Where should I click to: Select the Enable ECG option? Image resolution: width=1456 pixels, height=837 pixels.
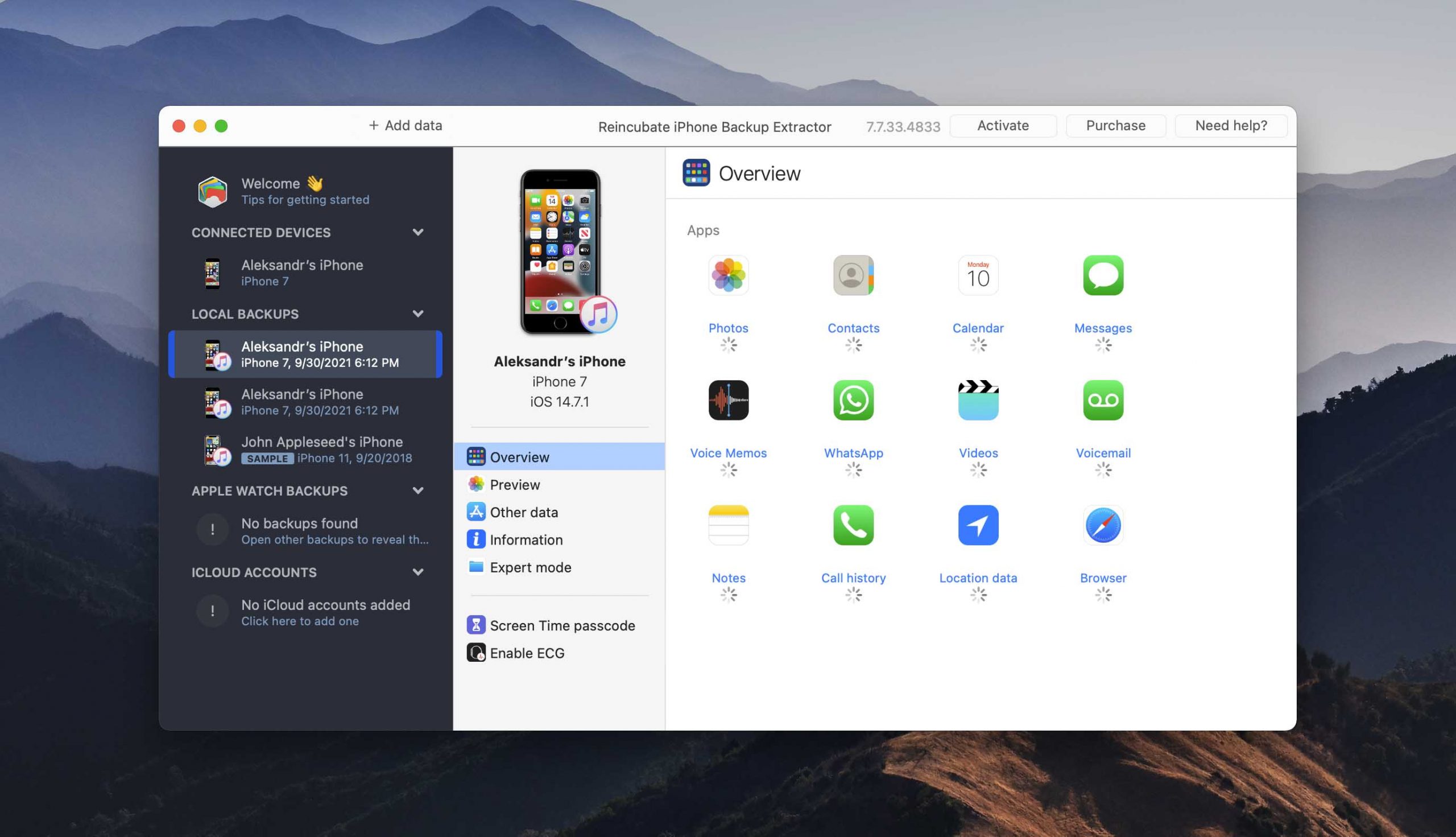click(559, 653)
